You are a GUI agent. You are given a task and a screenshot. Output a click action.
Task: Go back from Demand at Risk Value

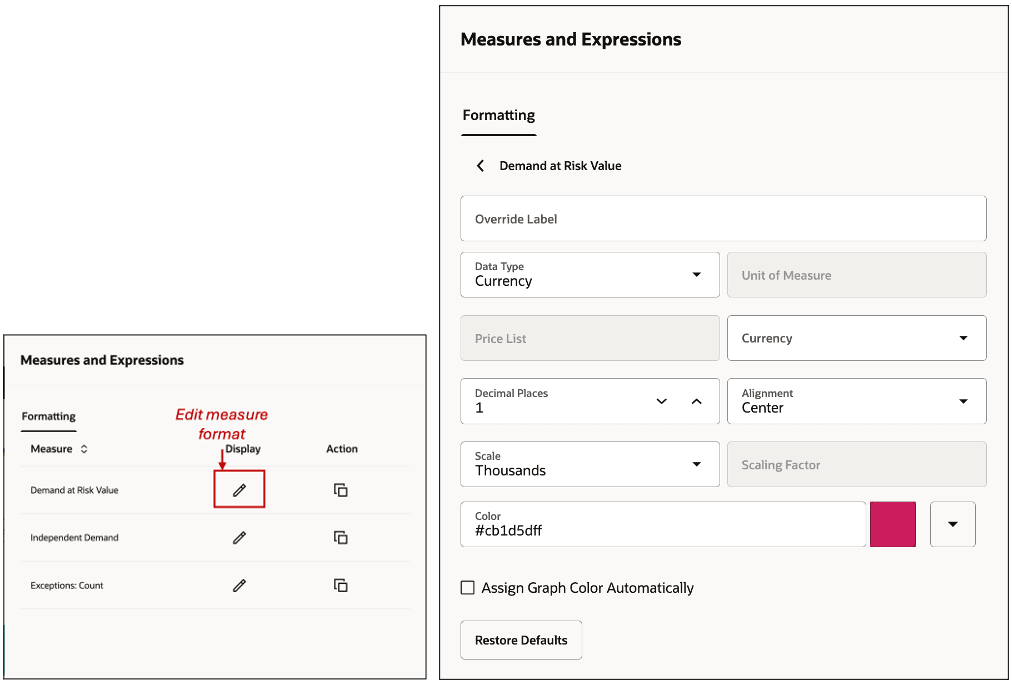pyautogui.click(x=480, y=166)
